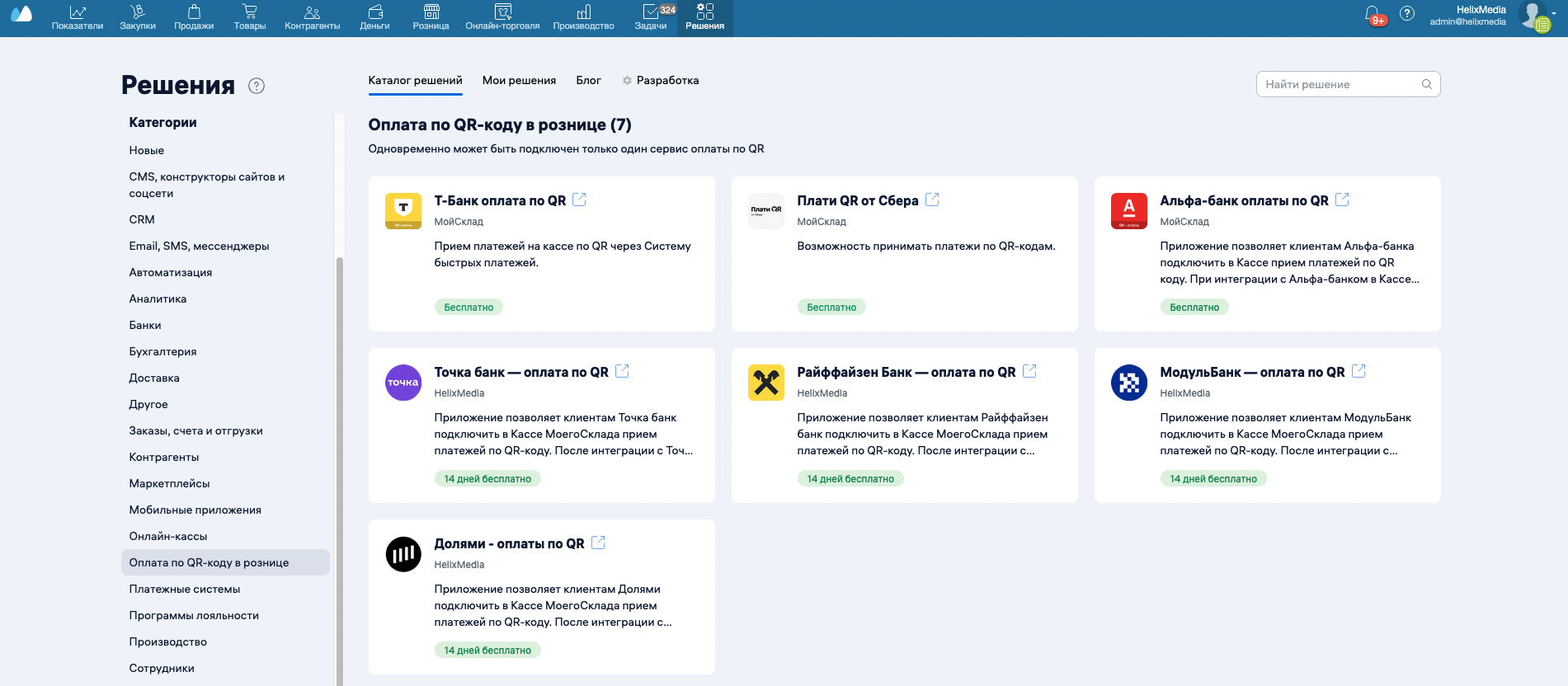Open the Деньги section

[x=374, y=17]
